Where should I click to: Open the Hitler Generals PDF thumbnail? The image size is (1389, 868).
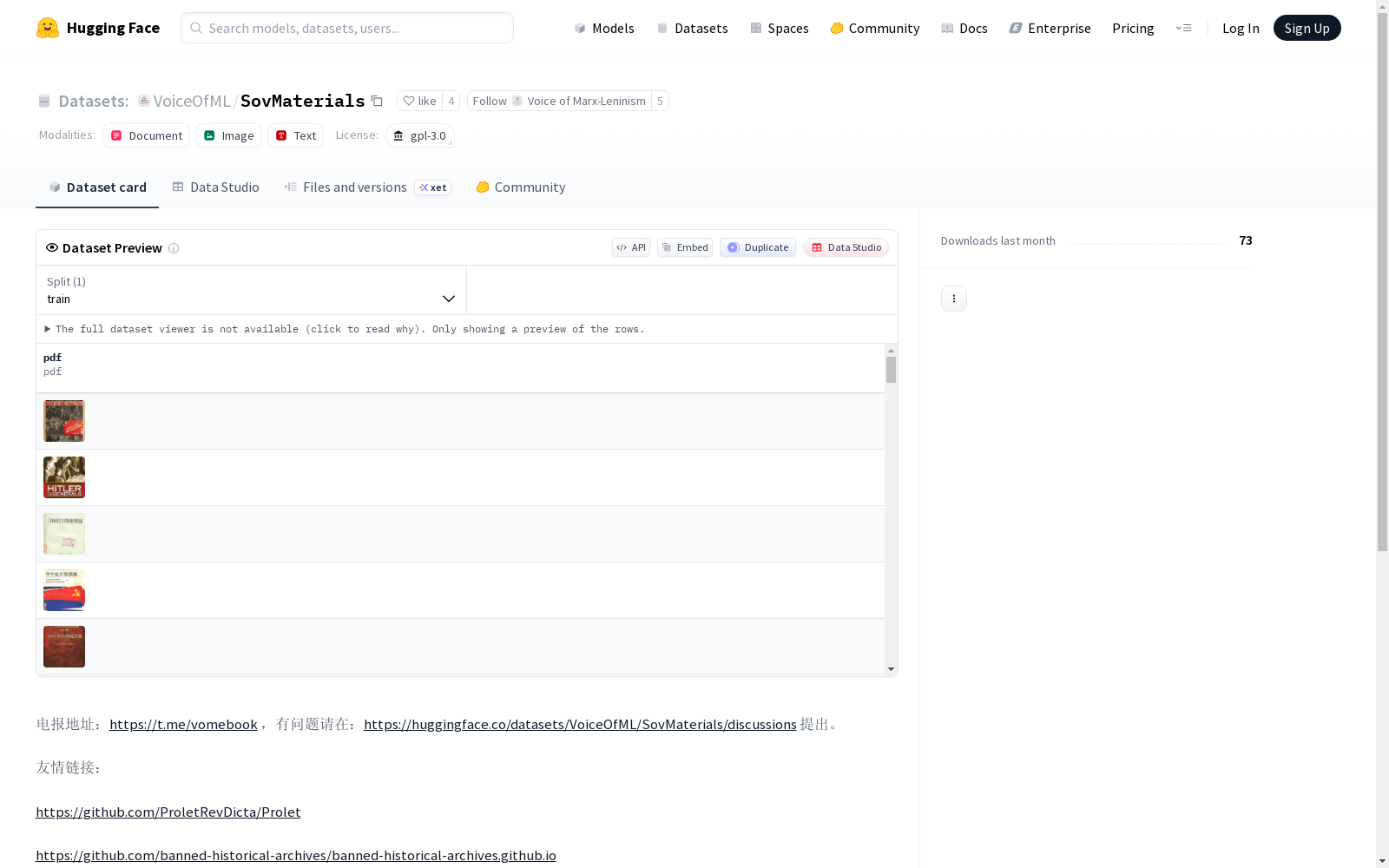point(64,477)
